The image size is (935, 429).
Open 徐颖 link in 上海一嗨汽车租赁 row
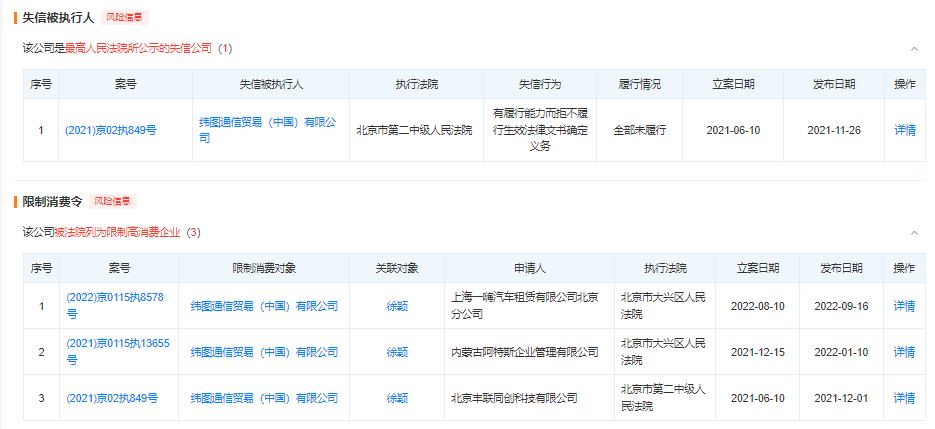[x=397, y=306]
